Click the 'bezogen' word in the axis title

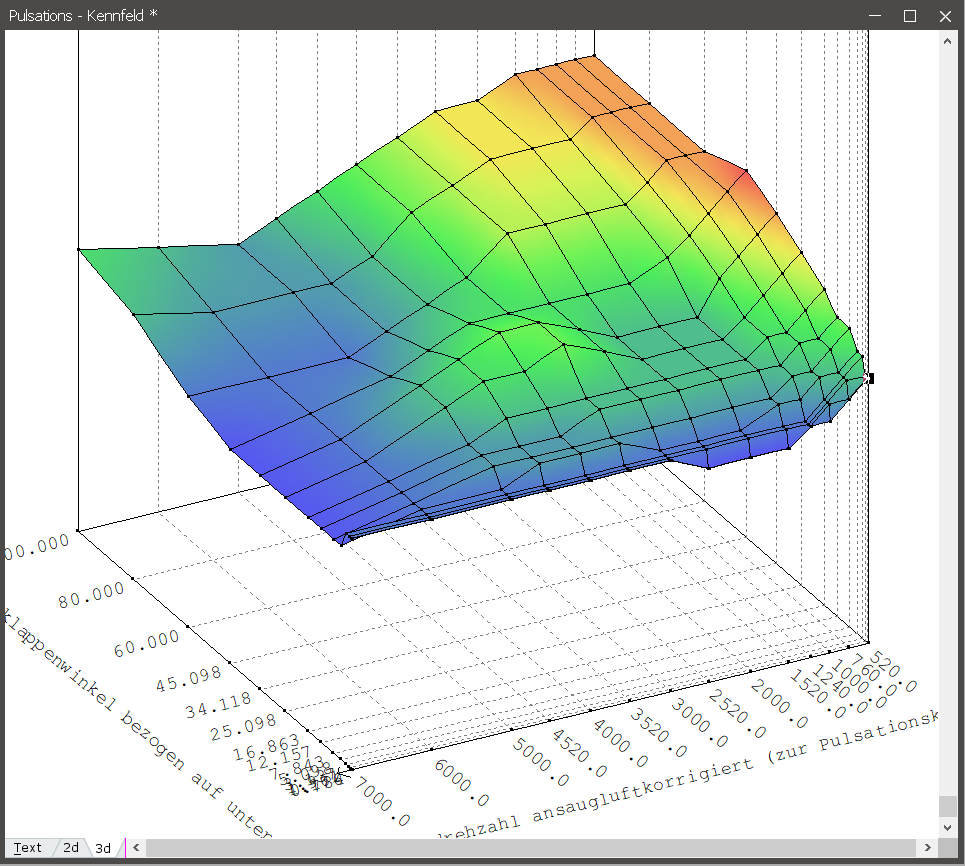tap(153, 740)
